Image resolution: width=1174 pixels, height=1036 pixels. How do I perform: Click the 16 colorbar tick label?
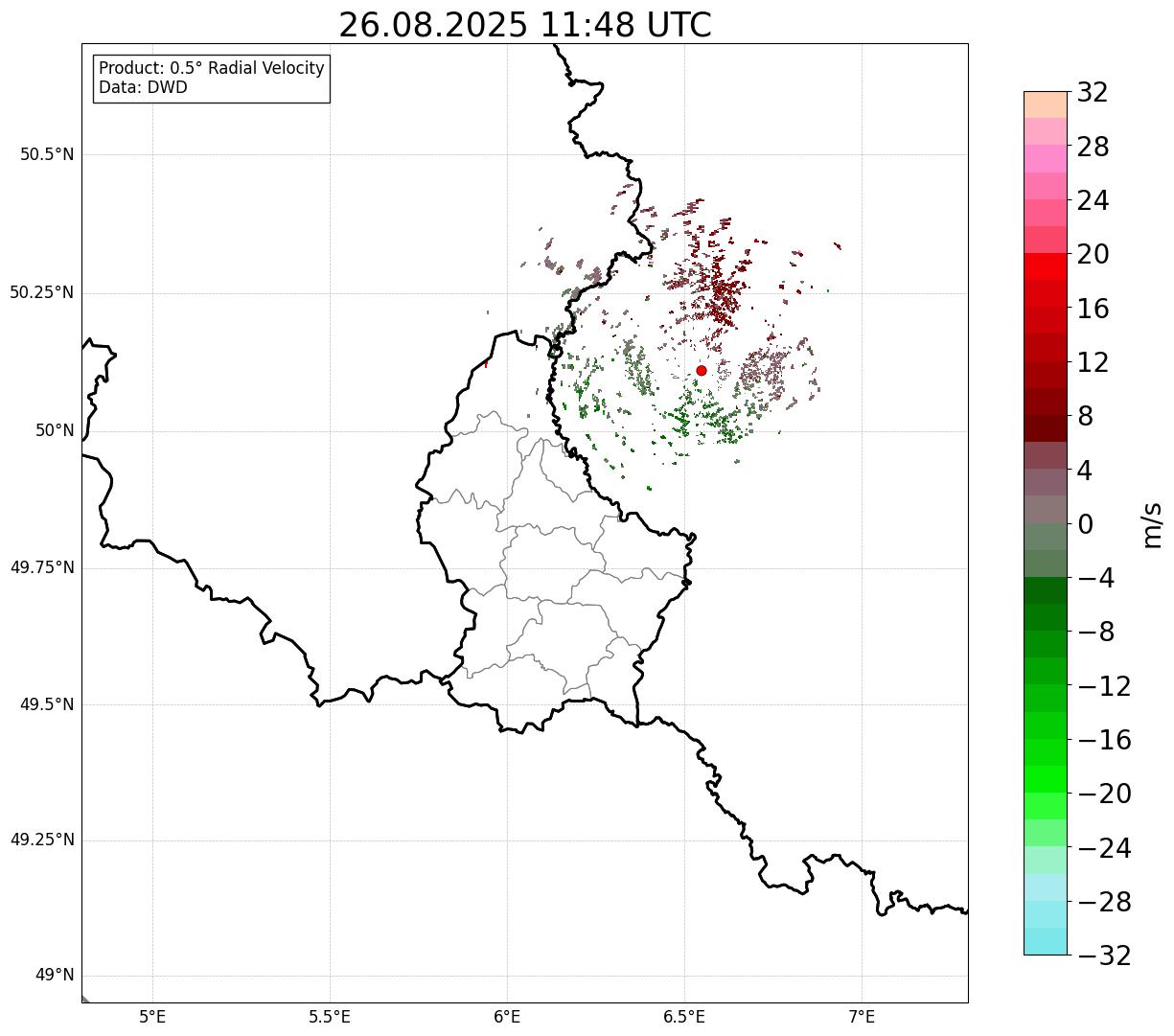coord(1093,309)
